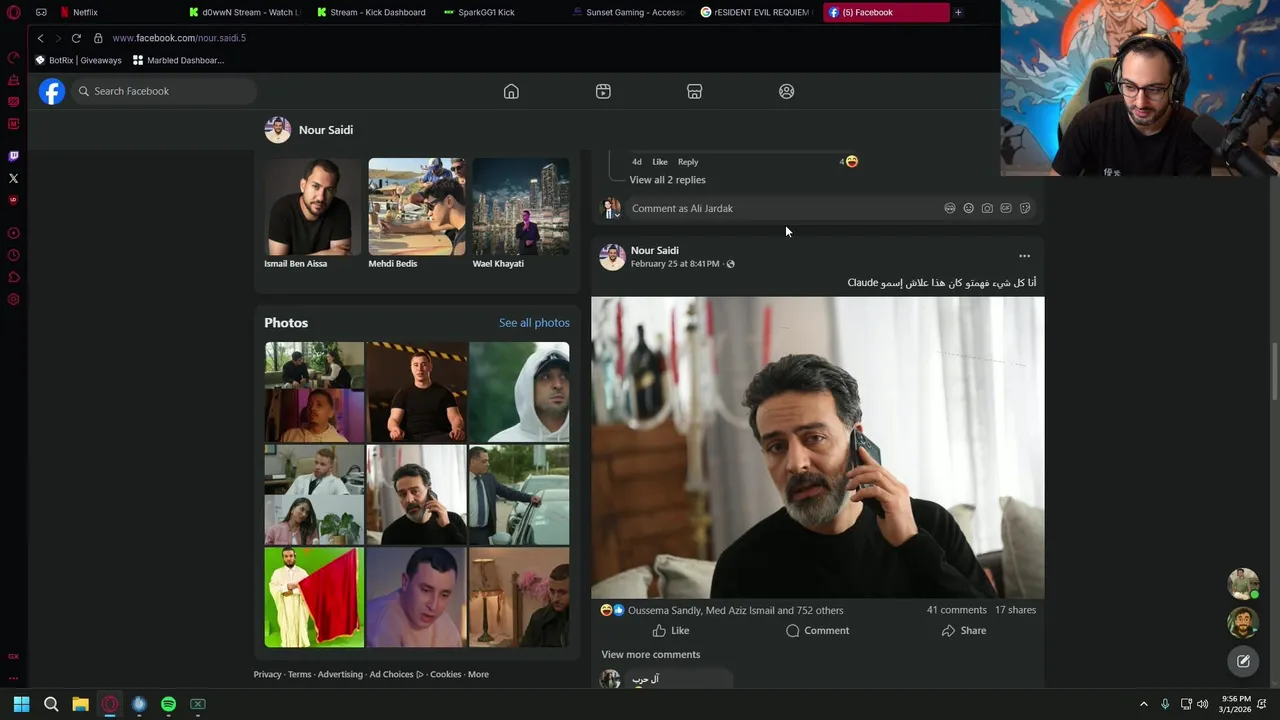
Task: Click the public globe audience icon on post
Action: click(x=730, y=264)
